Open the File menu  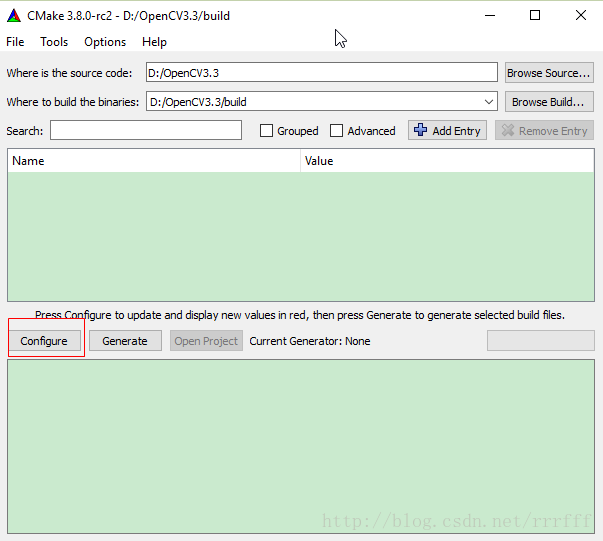[x=15, y=42]
